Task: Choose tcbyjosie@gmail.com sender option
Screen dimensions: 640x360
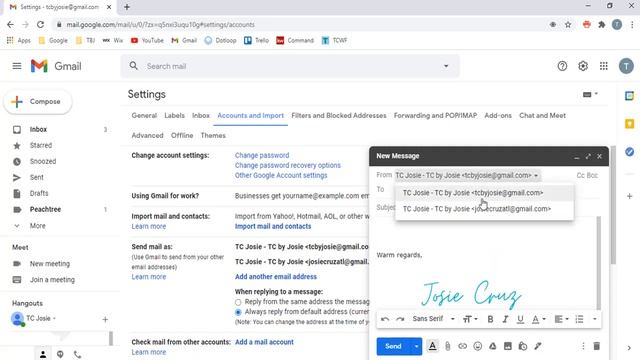Action: click(x=484, y=193)
